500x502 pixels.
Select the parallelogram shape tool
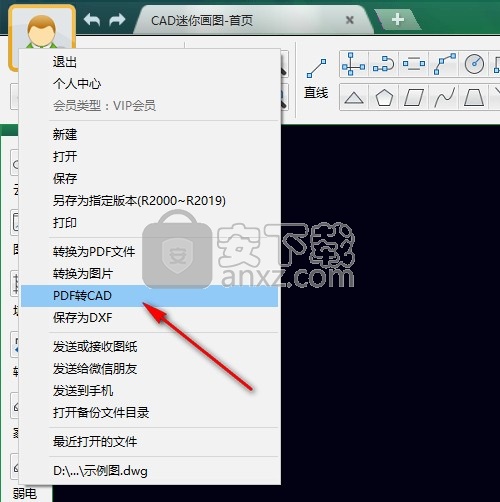[414, 98]
